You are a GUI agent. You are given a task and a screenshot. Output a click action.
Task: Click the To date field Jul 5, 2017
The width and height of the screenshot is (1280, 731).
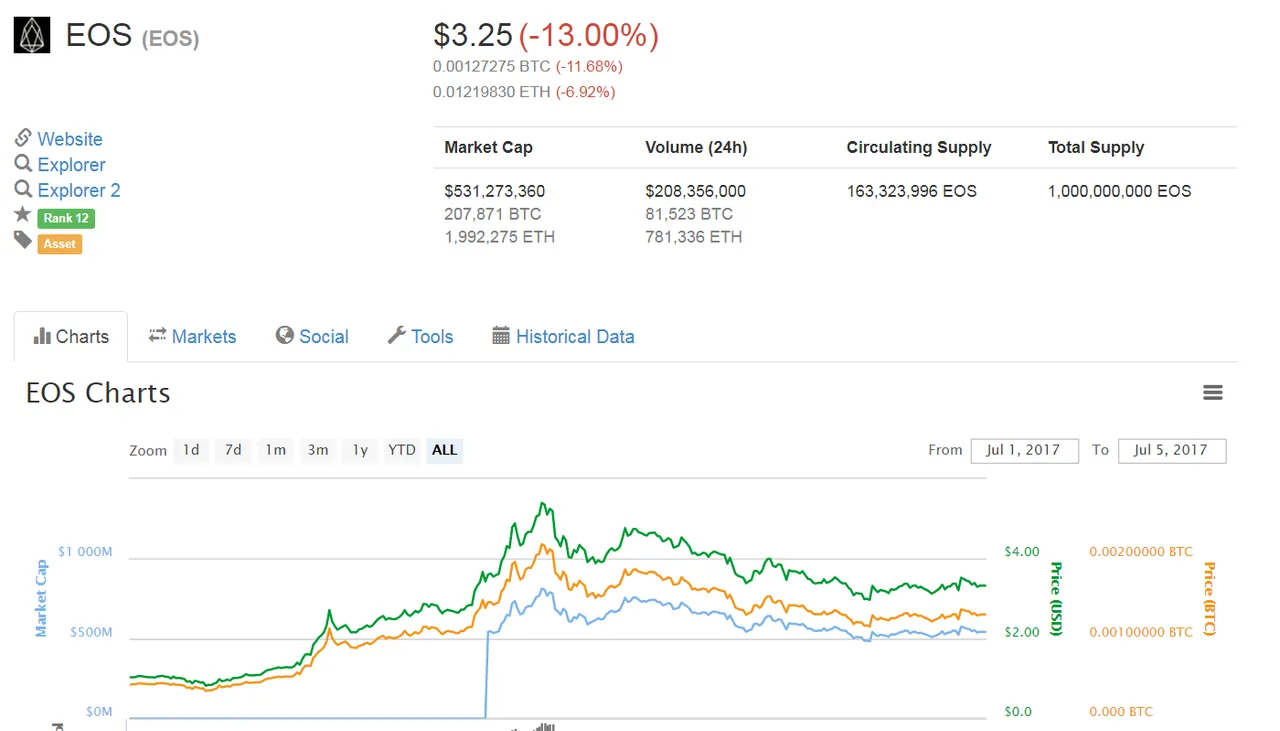[1172, 450]
